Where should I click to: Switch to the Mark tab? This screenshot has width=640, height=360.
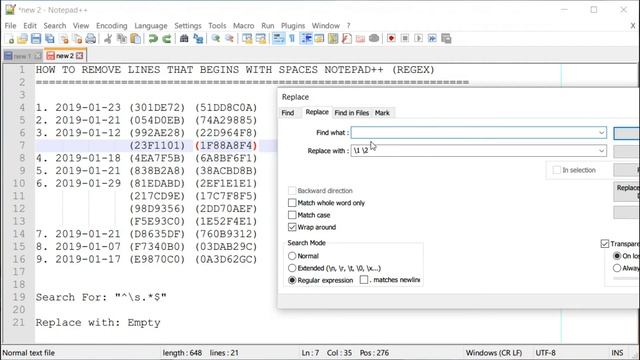click(382, 113)
